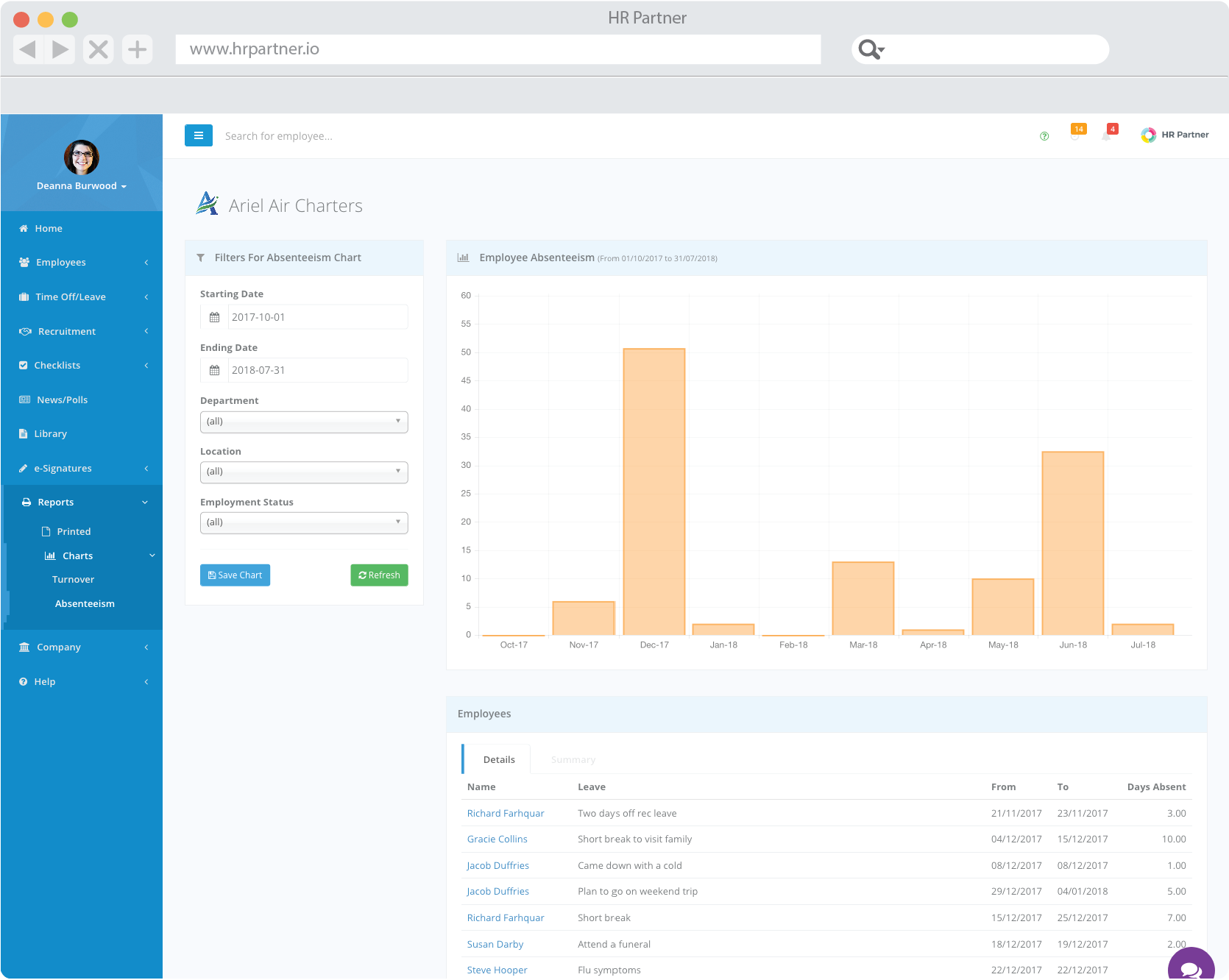Click the browser URL address bar
This screenshot has height=980, width=1229.
coord(497,49)
